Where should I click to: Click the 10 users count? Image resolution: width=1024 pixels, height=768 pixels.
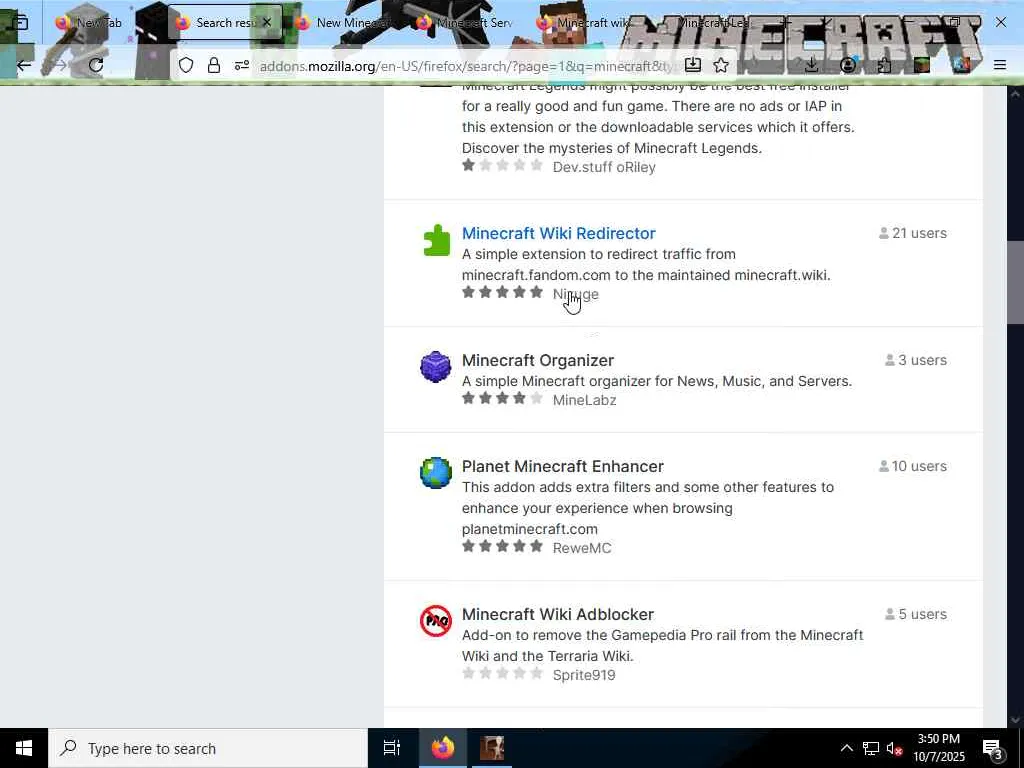click(x=913, y=466)
